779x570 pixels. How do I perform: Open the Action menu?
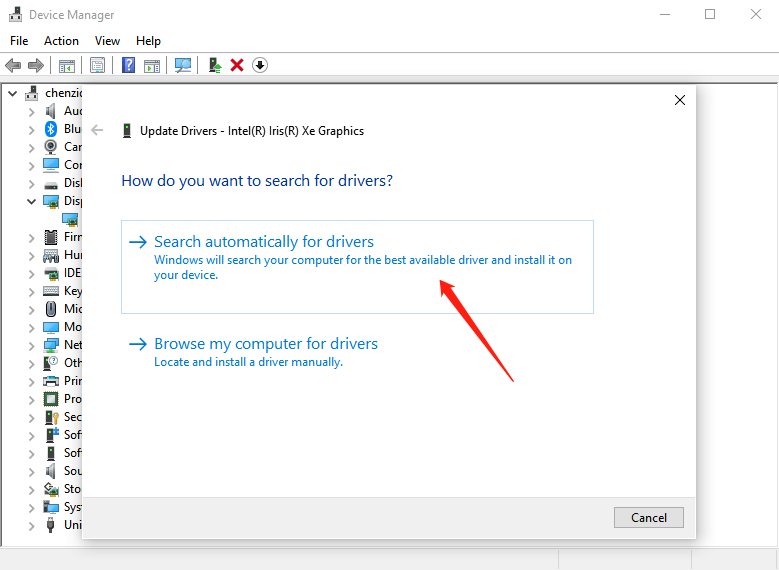[61, 41]
